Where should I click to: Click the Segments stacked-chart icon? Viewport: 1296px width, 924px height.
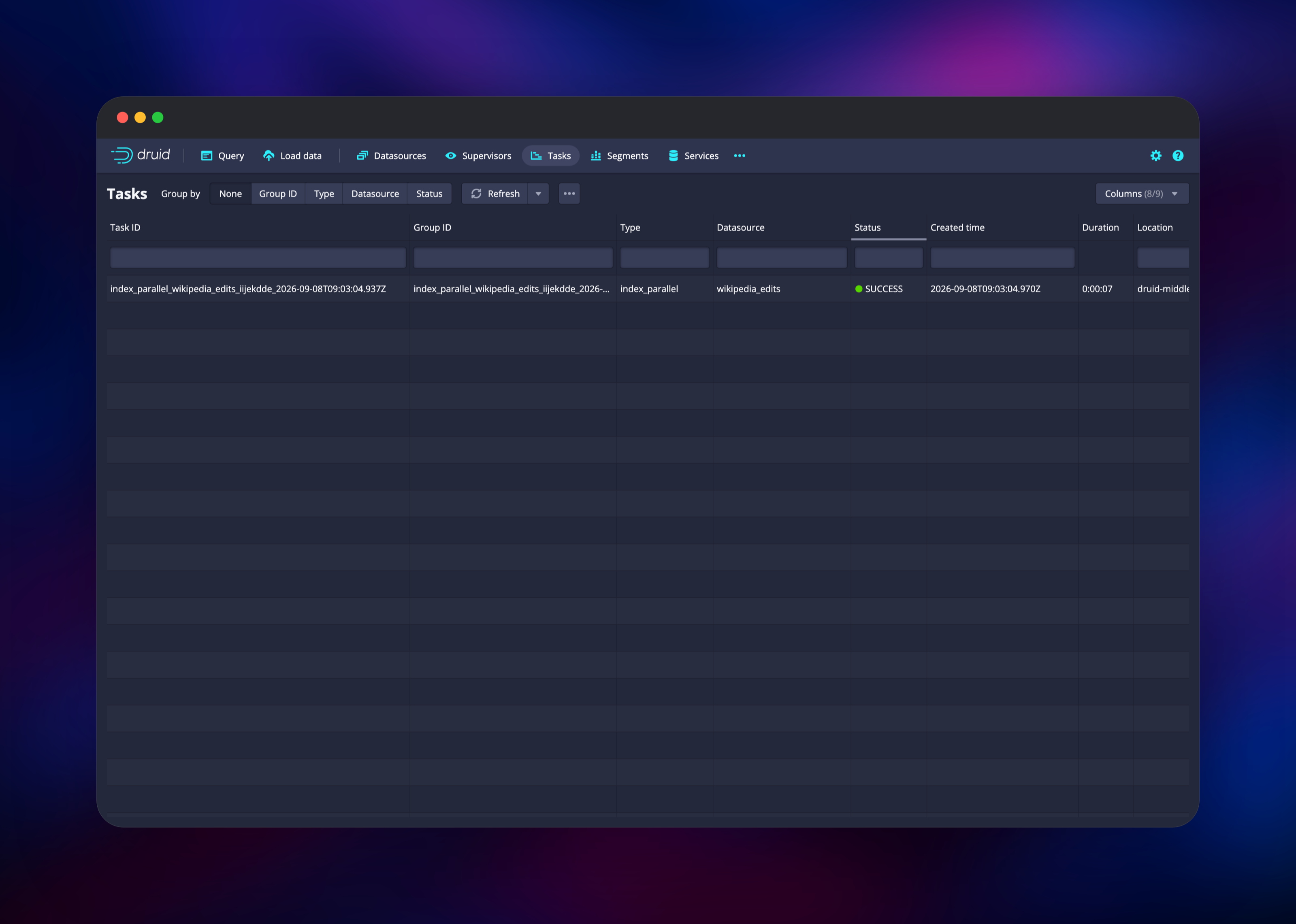pos(596,156)
